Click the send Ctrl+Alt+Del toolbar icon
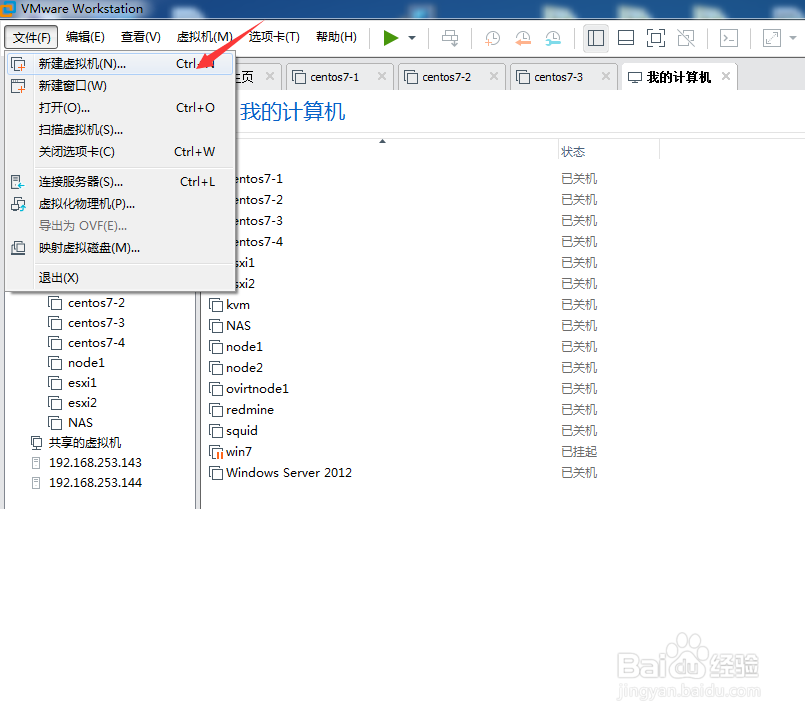The width and height of the screenshot is (805, 719). pyautogui.click(x=450, y=38)
